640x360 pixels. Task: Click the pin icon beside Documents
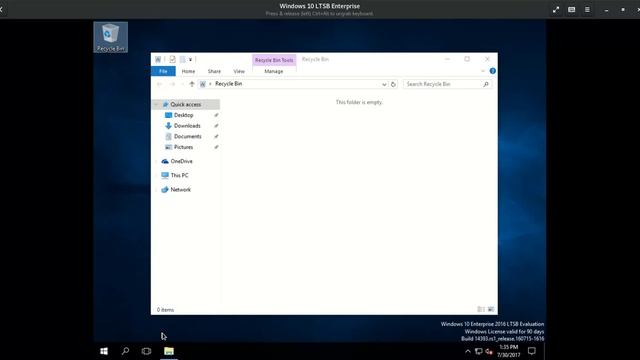click(216, 136)
